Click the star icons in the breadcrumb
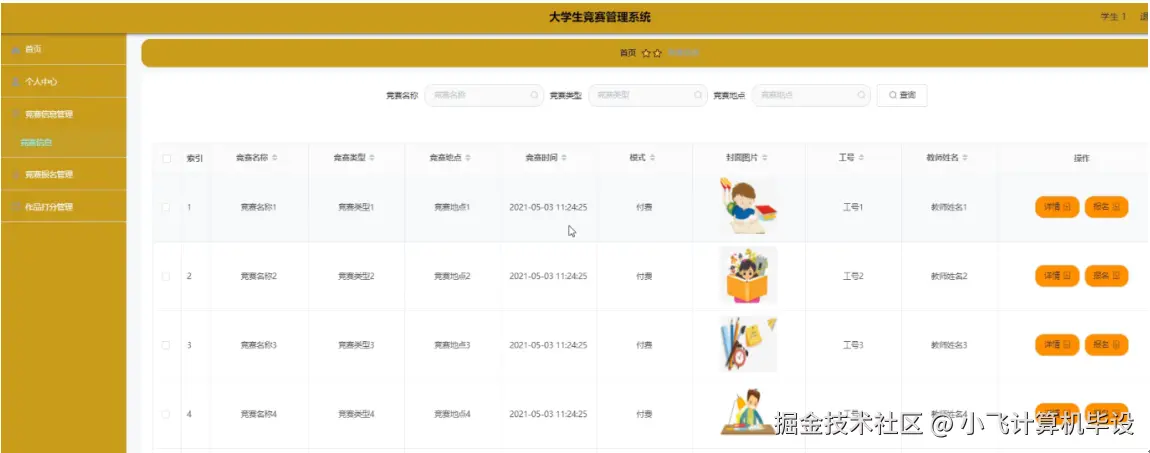Image resolution: width=1150 pixels, height=453 pixels. click(x=652, y=53)
